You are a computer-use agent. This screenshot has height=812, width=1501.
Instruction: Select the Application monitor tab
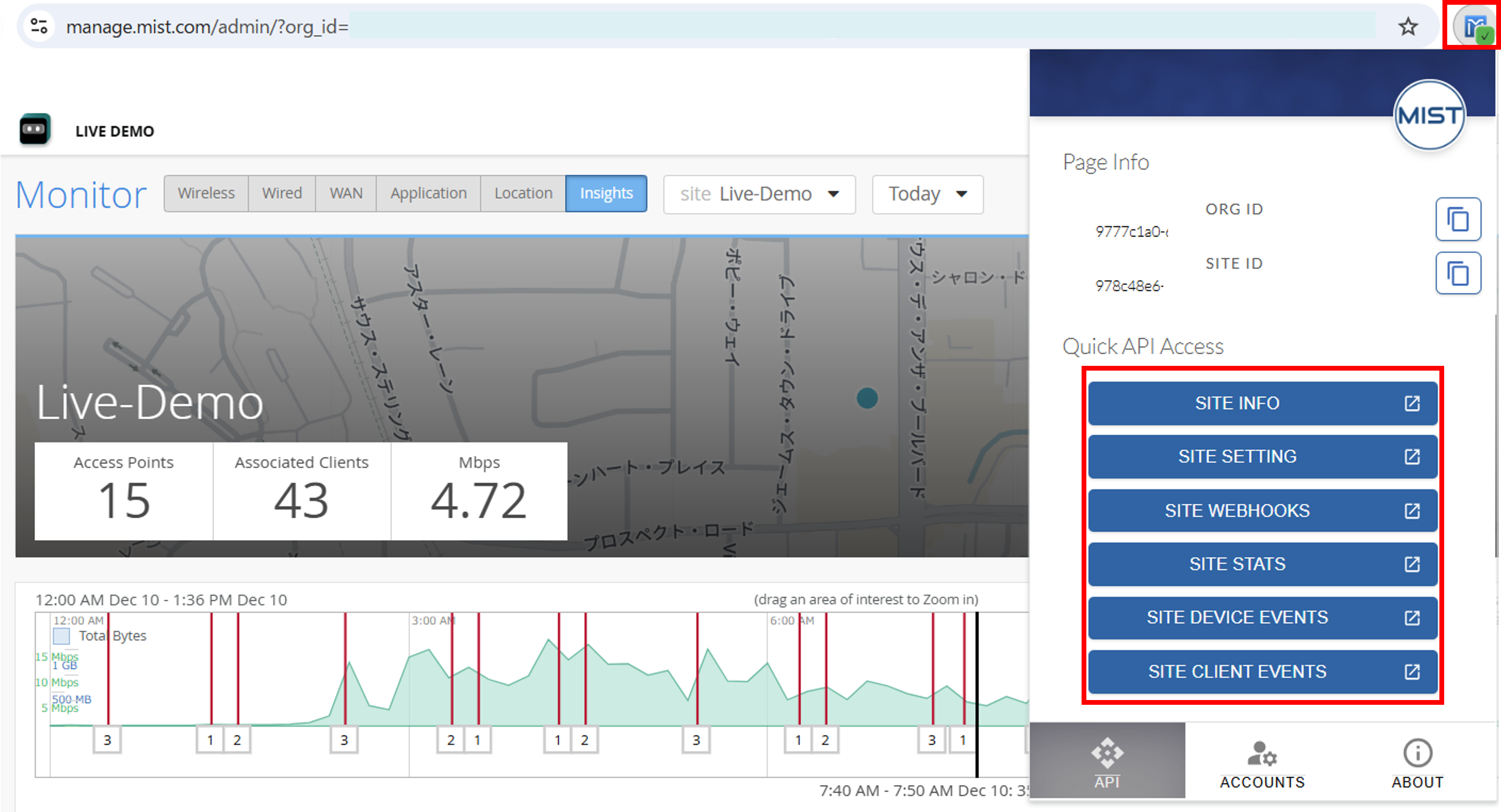click(x=428, y=193)
